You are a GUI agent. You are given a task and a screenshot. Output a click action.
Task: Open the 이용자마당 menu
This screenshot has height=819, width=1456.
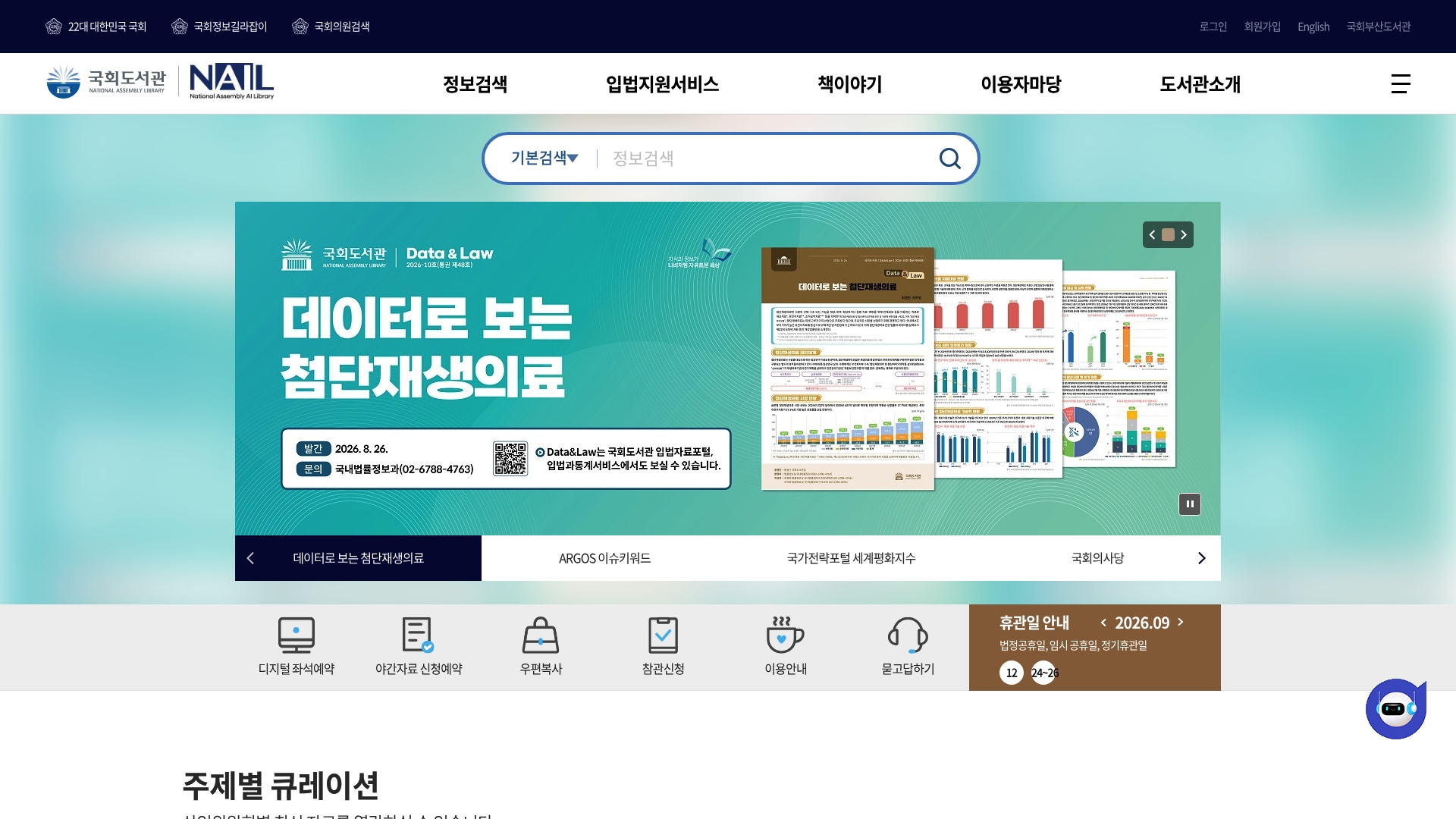[x=1021, y=84]
